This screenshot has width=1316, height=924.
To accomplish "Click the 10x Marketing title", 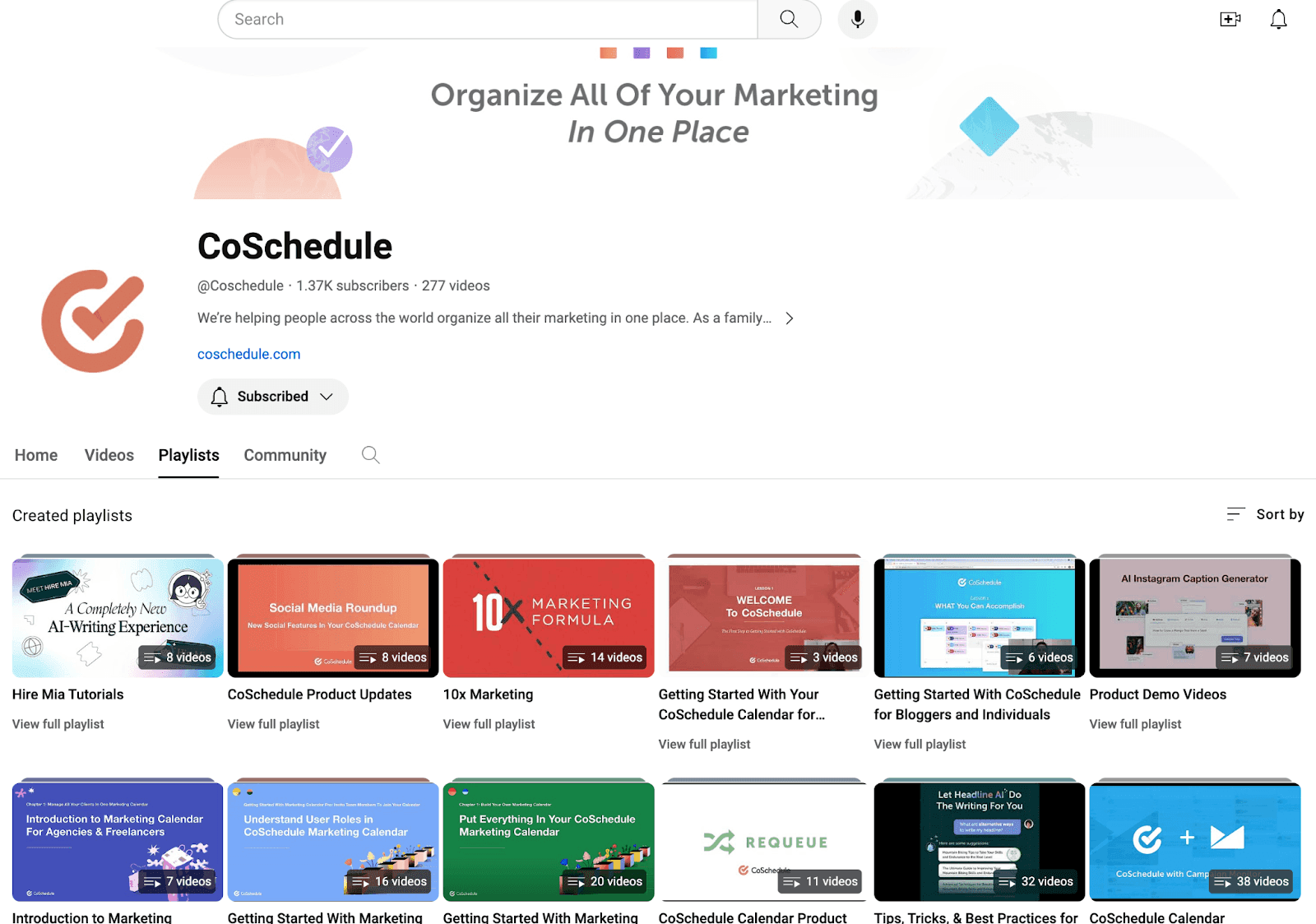I will 489,694.
